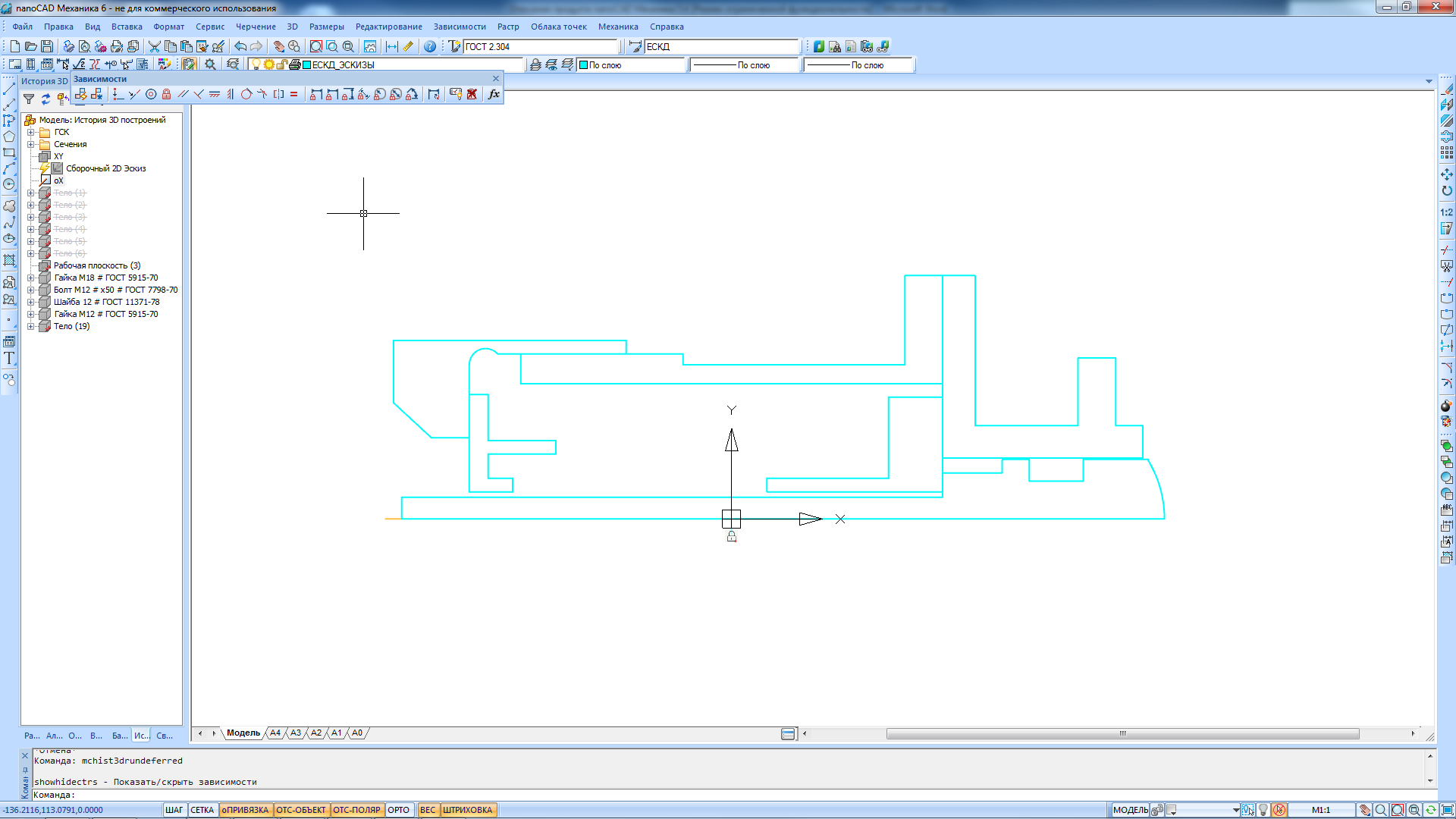Select the Text tool in left toolbar
The image size is (1456, 819).
tap(9, 359)
